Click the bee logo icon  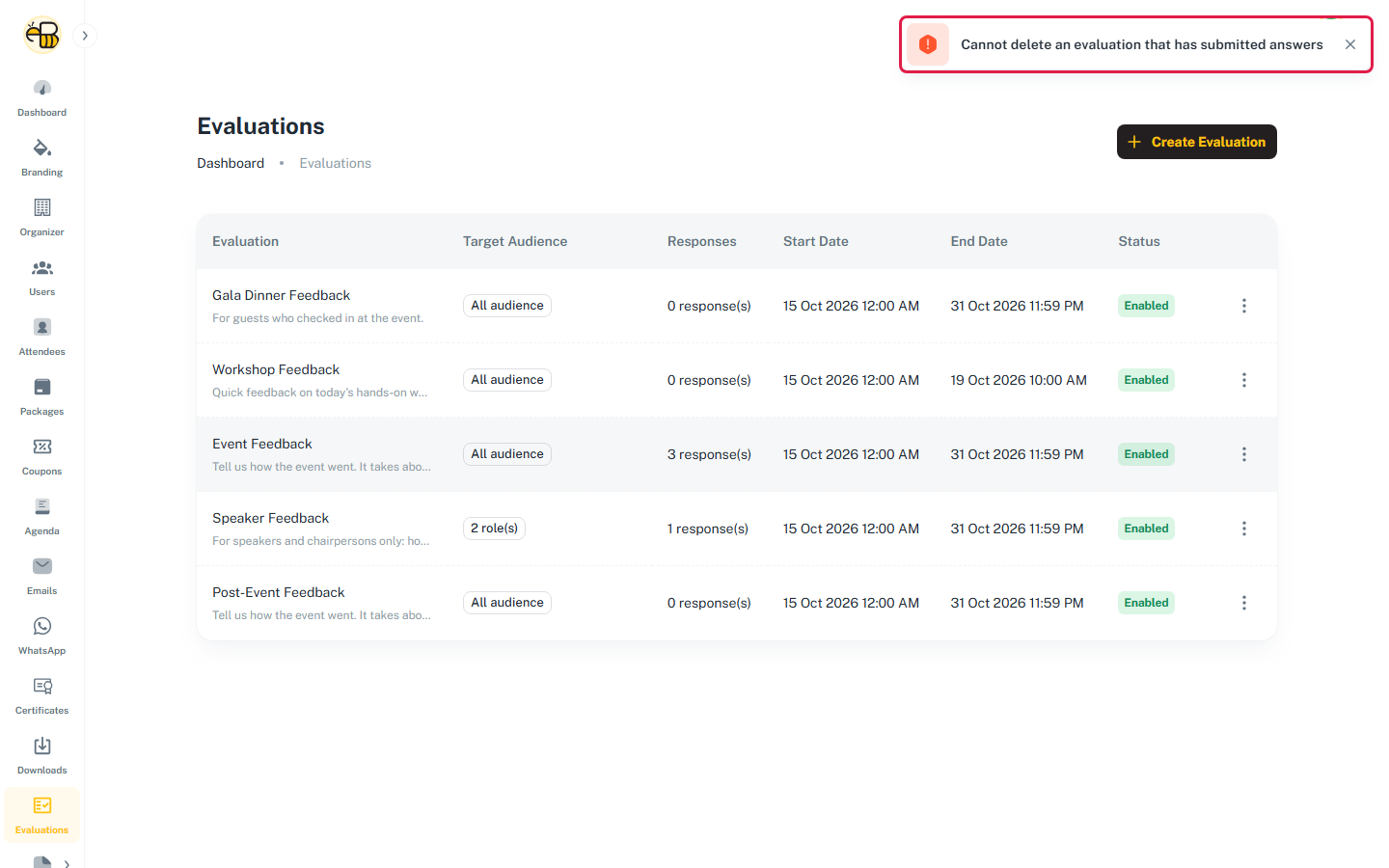click(42, 36)
